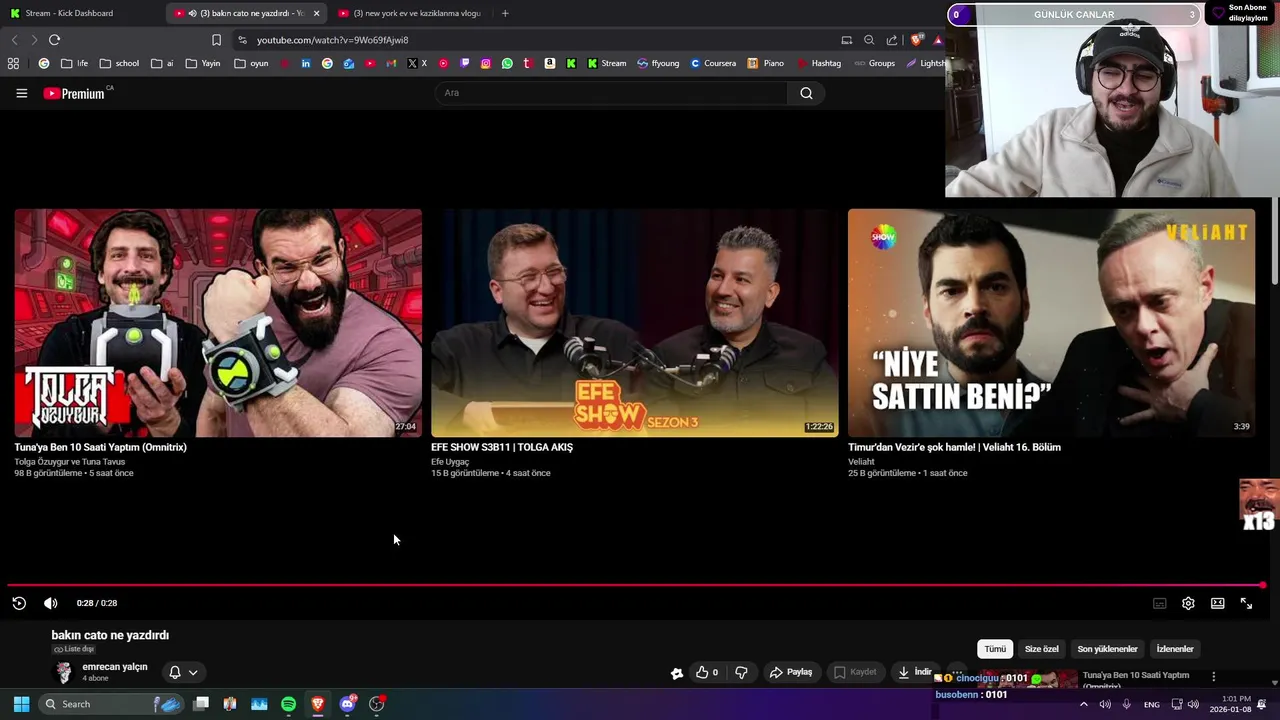
Task: Close the bakın cato ne yazdırdı tab
Action: pos(316,13)
